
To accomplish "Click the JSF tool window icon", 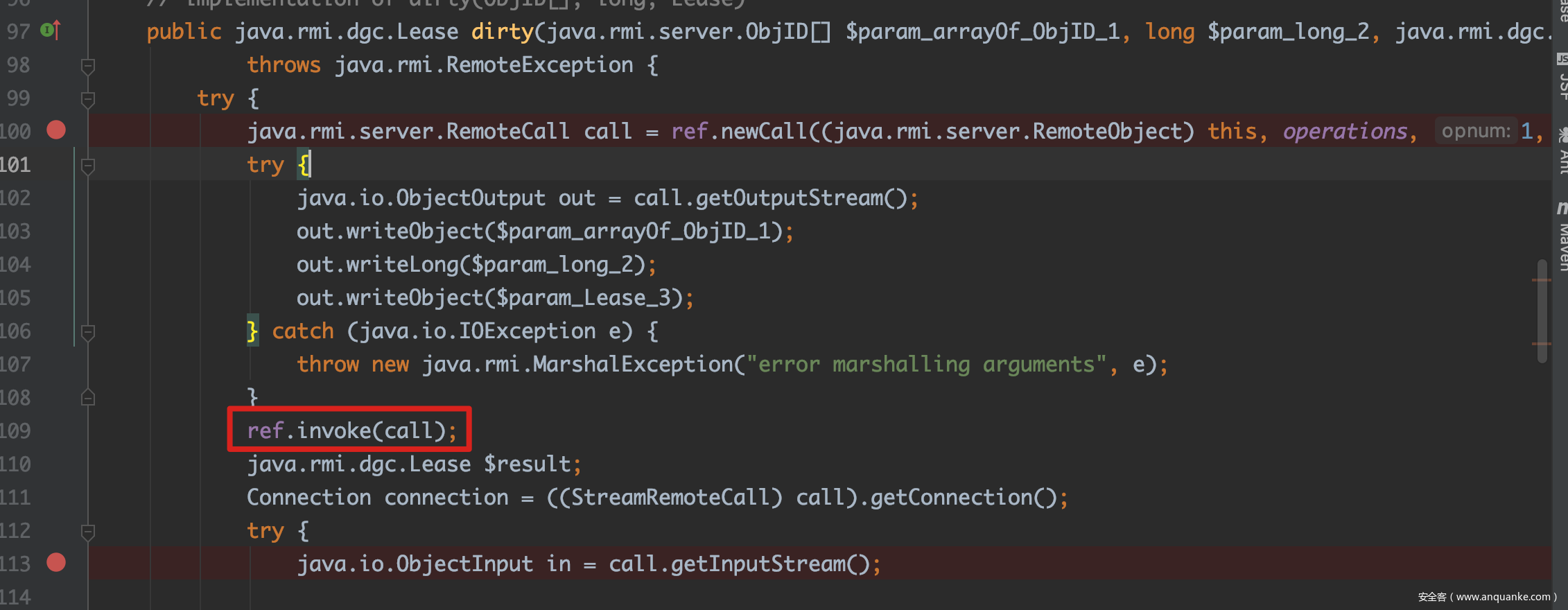I will (1562, 60).
